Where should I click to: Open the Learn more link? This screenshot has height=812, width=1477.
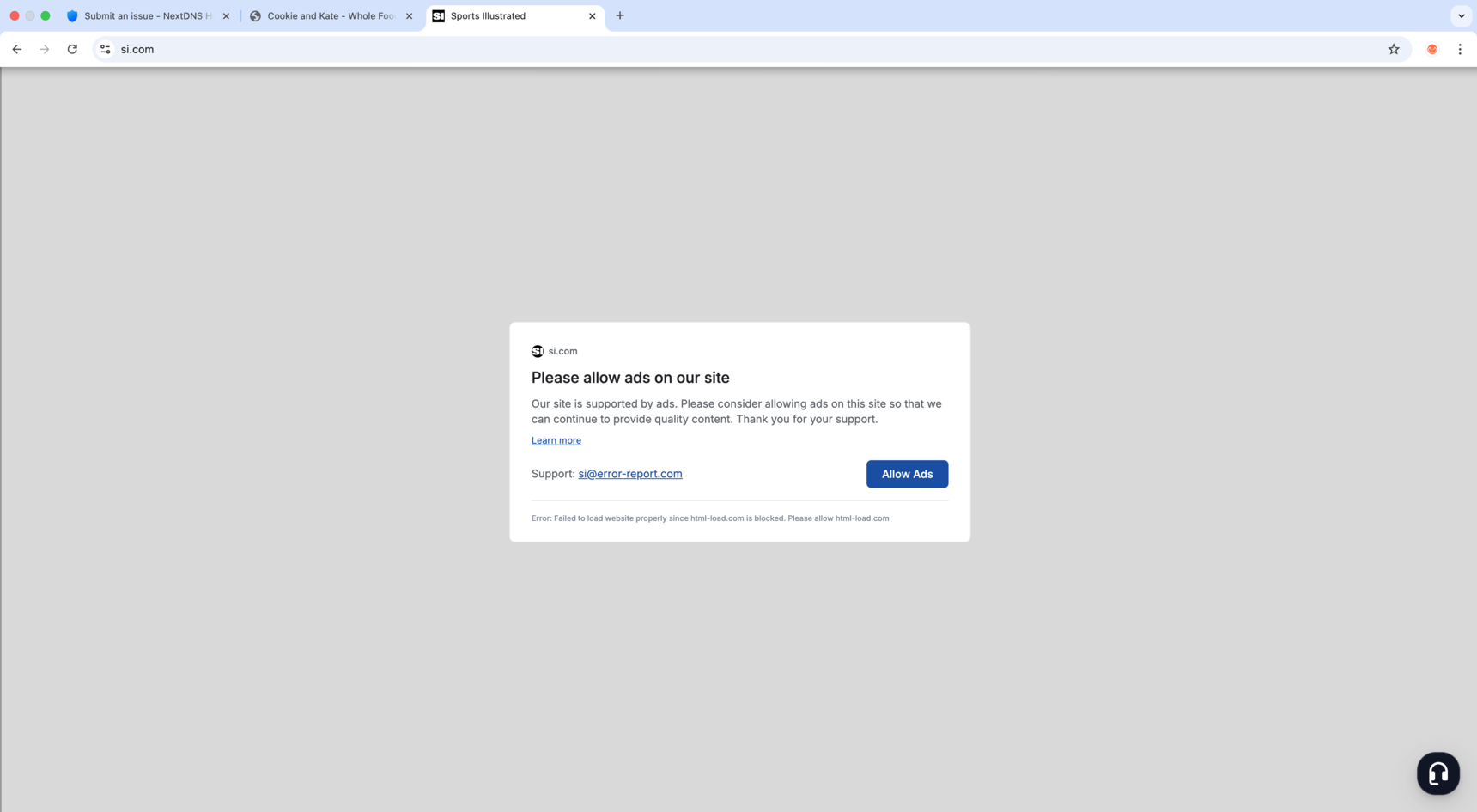556,440
